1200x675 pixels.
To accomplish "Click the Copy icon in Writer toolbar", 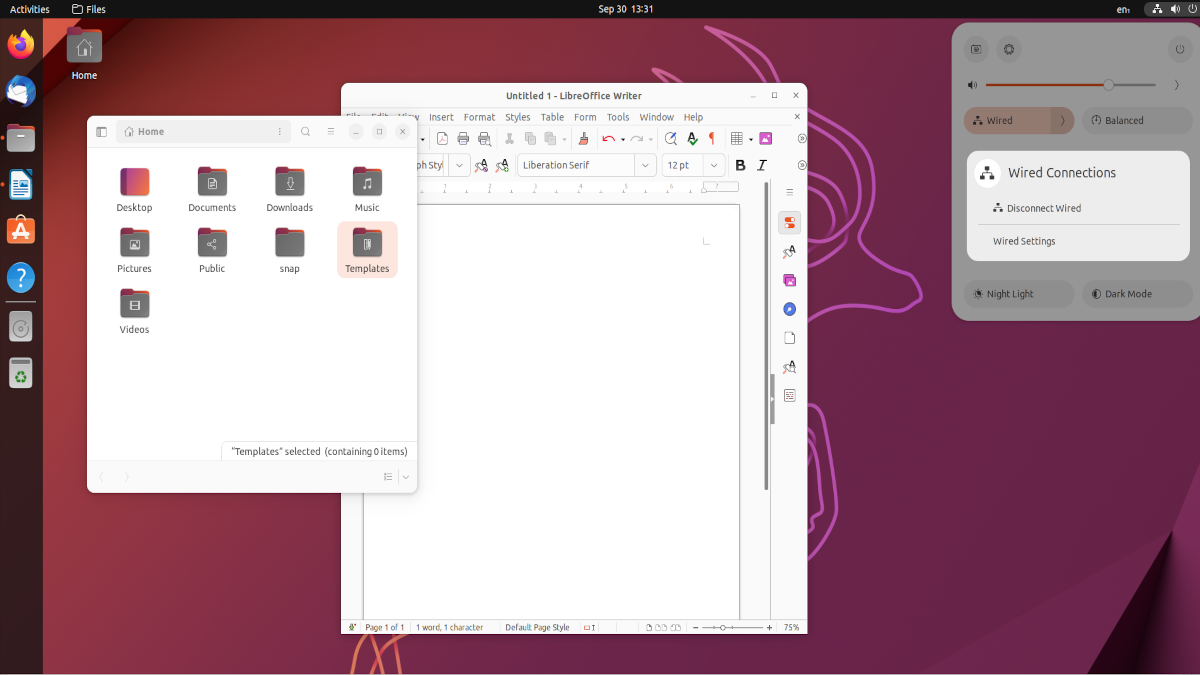I will pos(530,139).
